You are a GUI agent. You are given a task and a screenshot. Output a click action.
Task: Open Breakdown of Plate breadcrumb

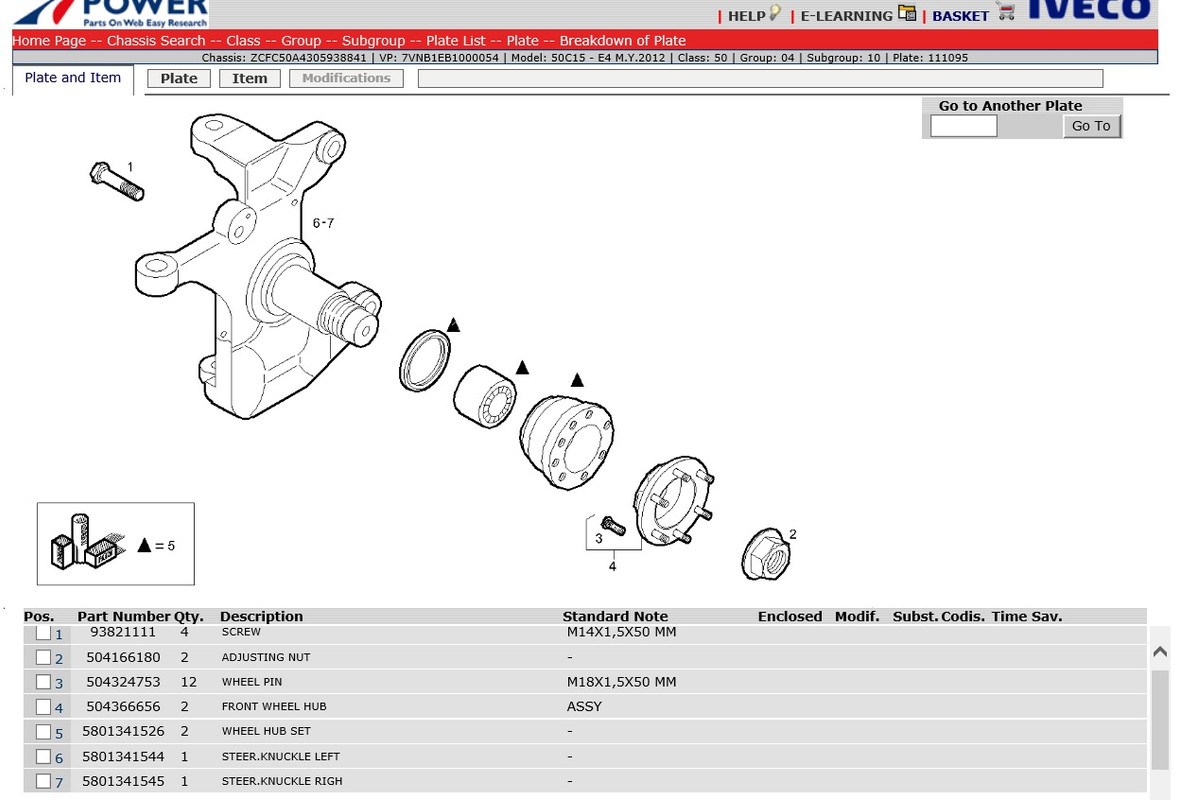point(622,40)
